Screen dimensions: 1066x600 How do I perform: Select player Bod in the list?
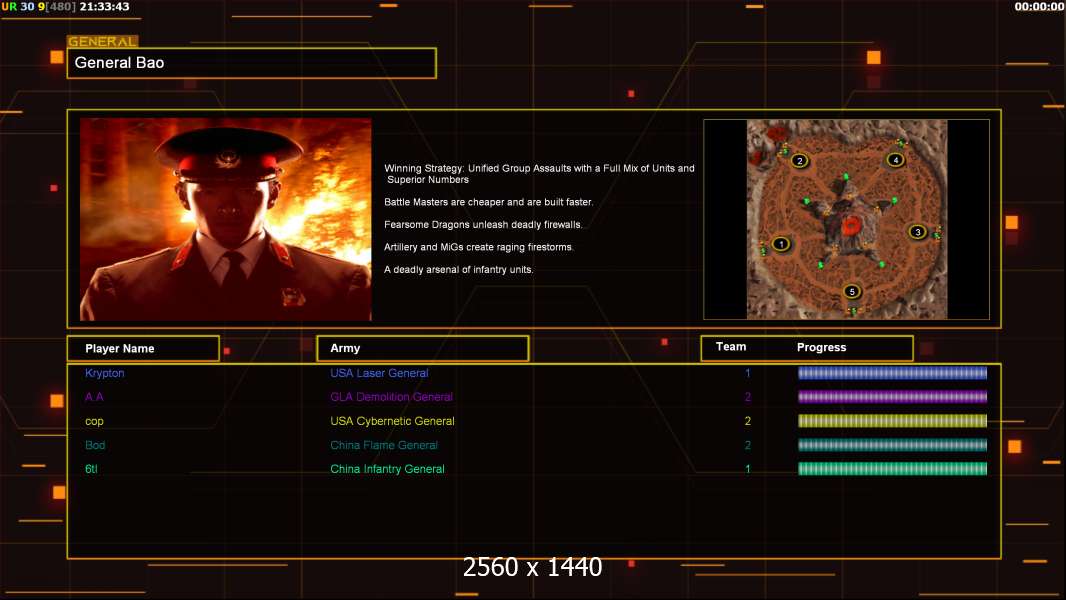pyautogui.click(x=95, y=445)
